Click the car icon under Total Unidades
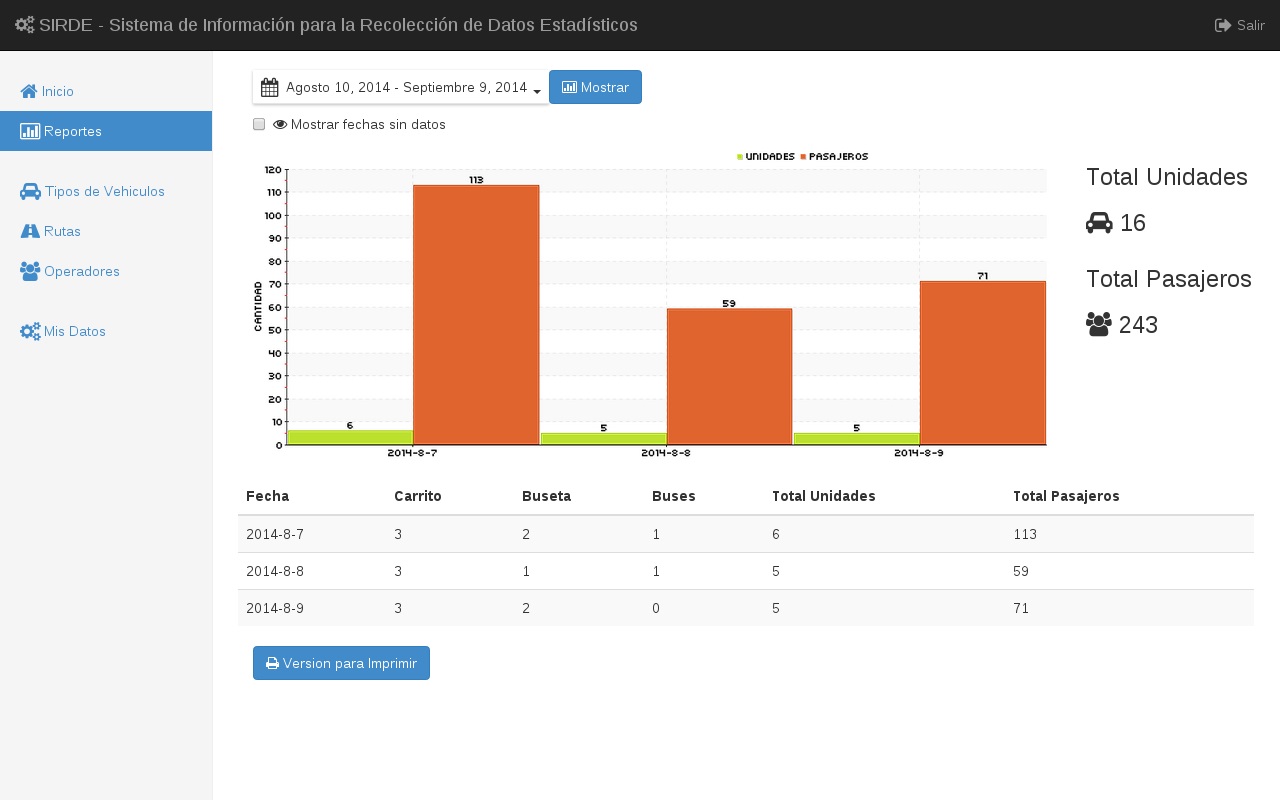 [x=1099, y=223]
